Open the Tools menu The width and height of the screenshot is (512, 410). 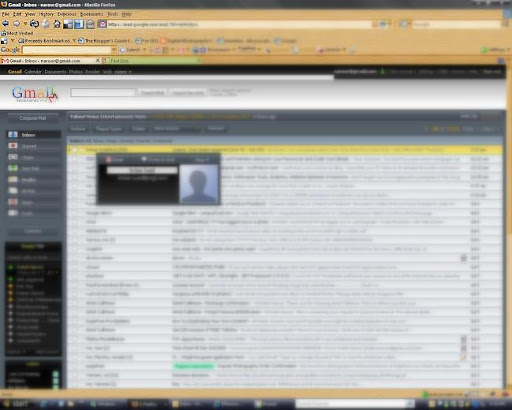[x=112, y=14]
